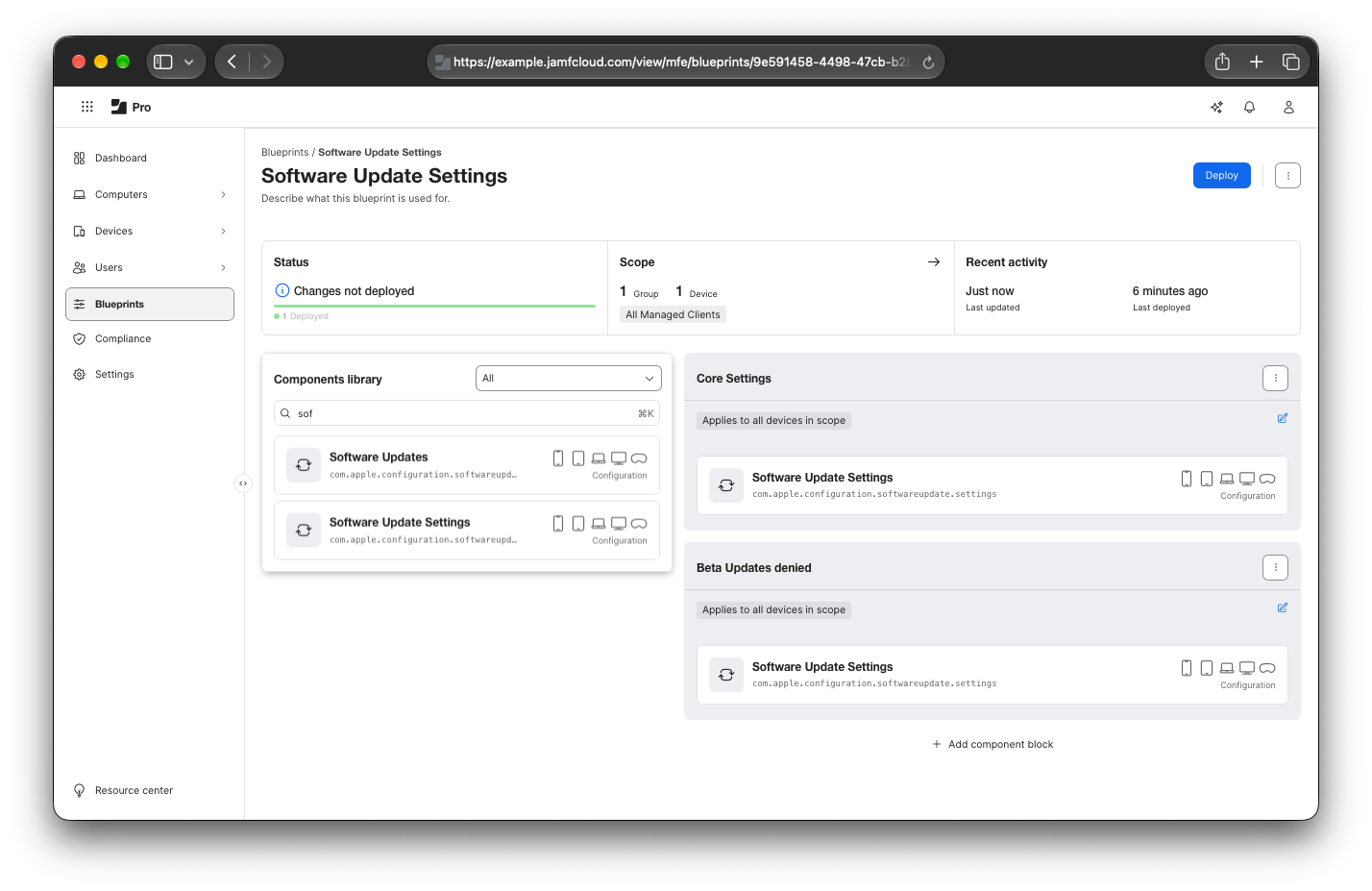
Task: Reload the page in address bar
Action: click(928, 62)
